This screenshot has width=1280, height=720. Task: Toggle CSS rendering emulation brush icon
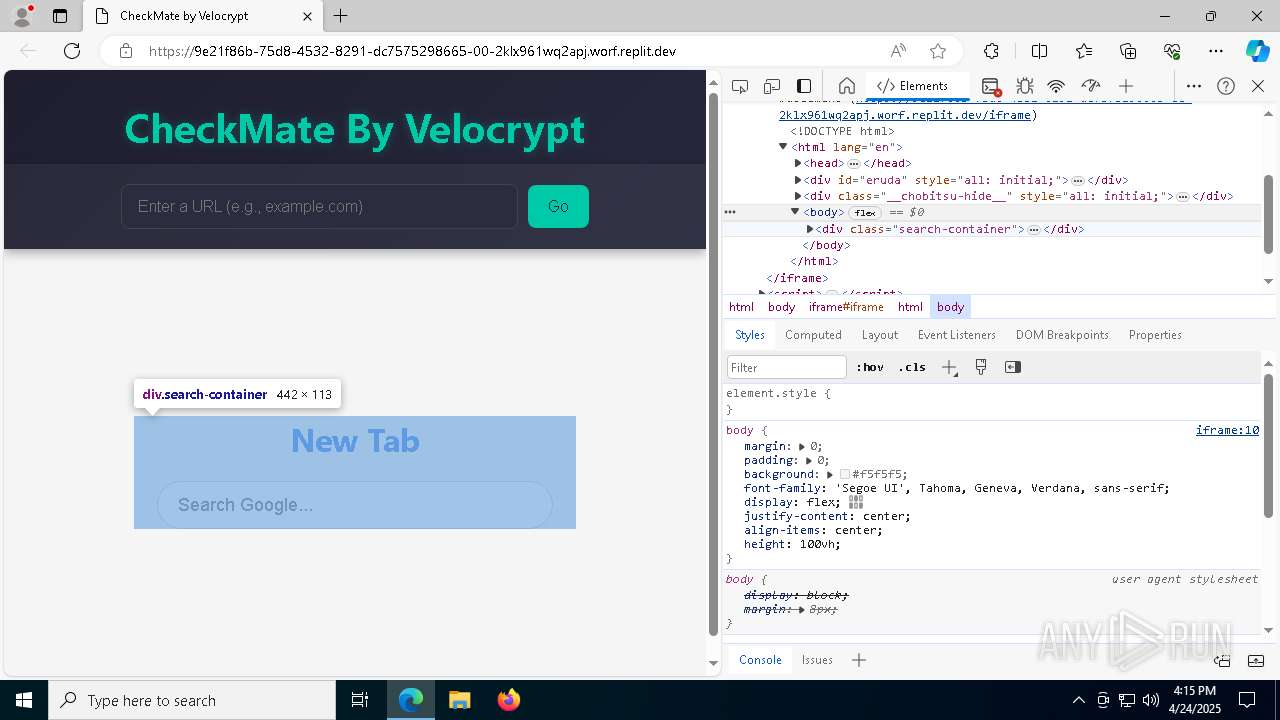click(x=981, y=367)
